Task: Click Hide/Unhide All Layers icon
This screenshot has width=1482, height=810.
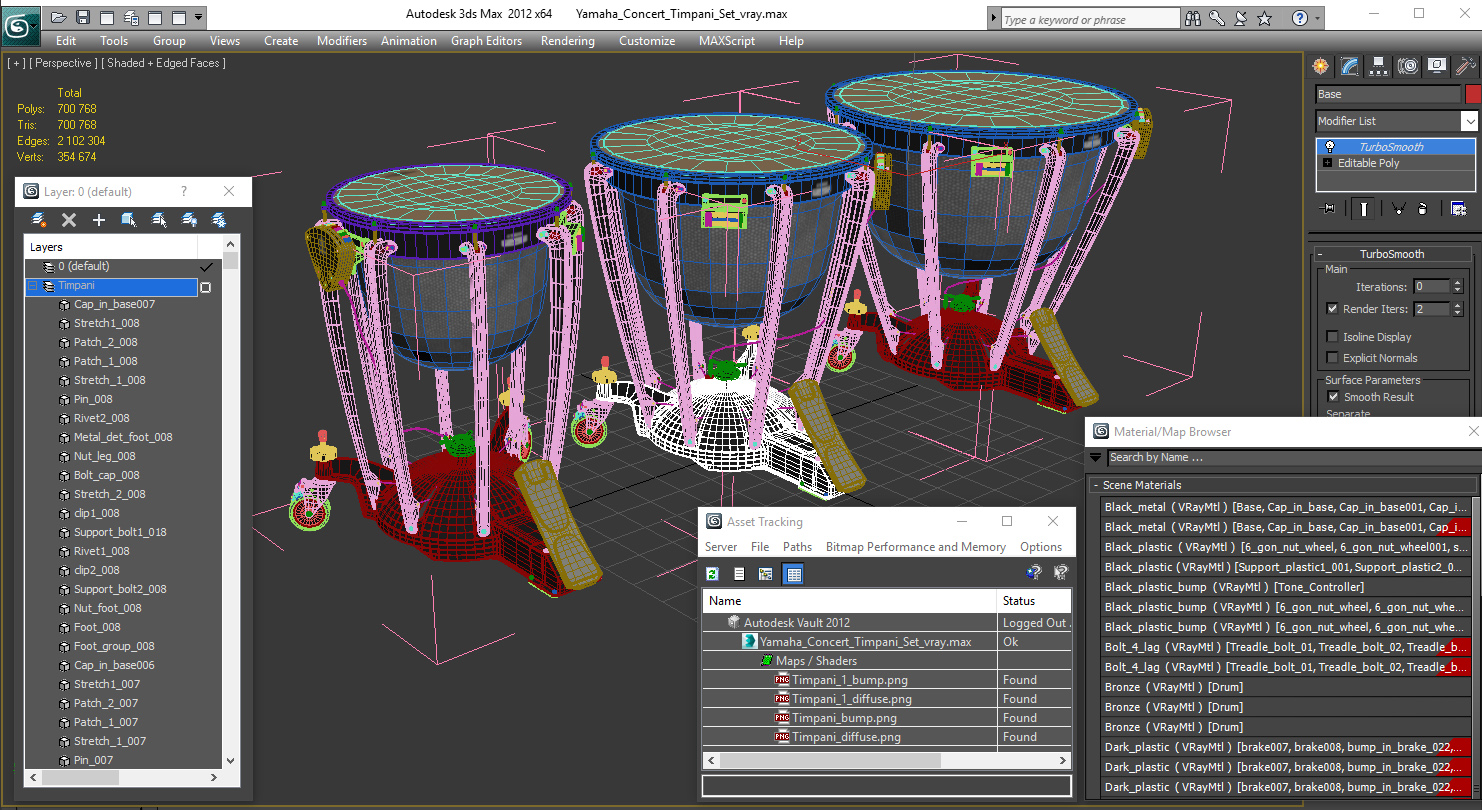Action: pyautogui.click(x=189, y=220)
